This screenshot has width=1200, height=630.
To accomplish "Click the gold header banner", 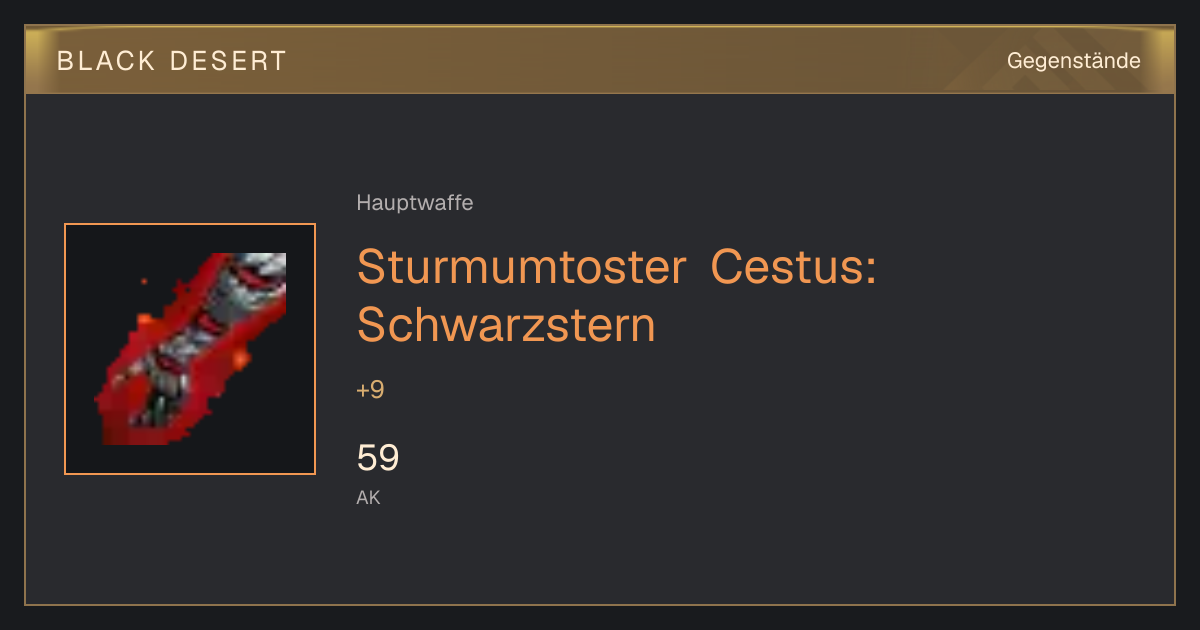I will tap(600, 60).
